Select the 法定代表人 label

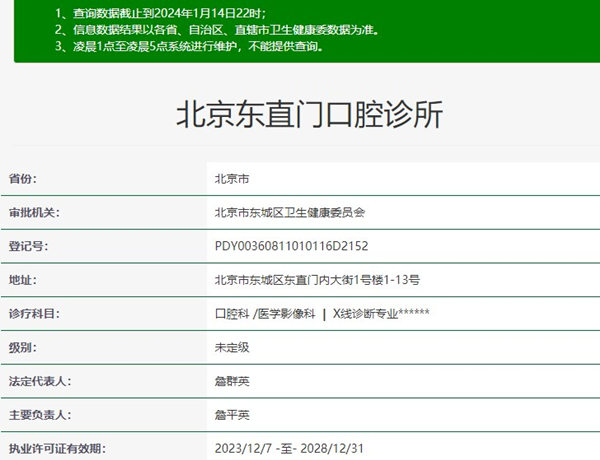pos(40,381)
